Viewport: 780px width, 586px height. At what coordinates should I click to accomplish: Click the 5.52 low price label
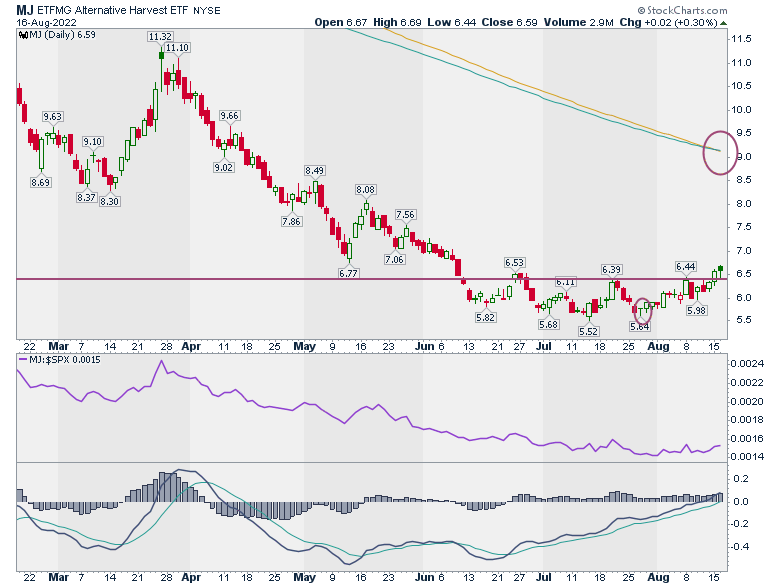588,331
